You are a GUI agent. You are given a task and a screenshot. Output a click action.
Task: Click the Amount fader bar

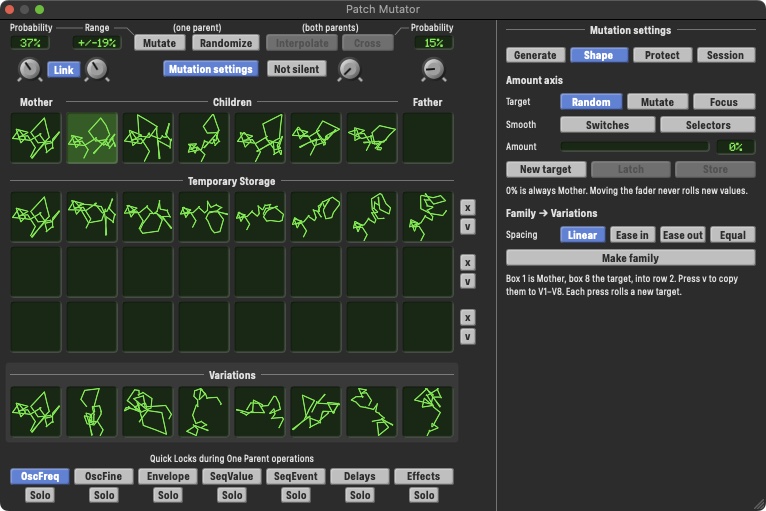634,146
